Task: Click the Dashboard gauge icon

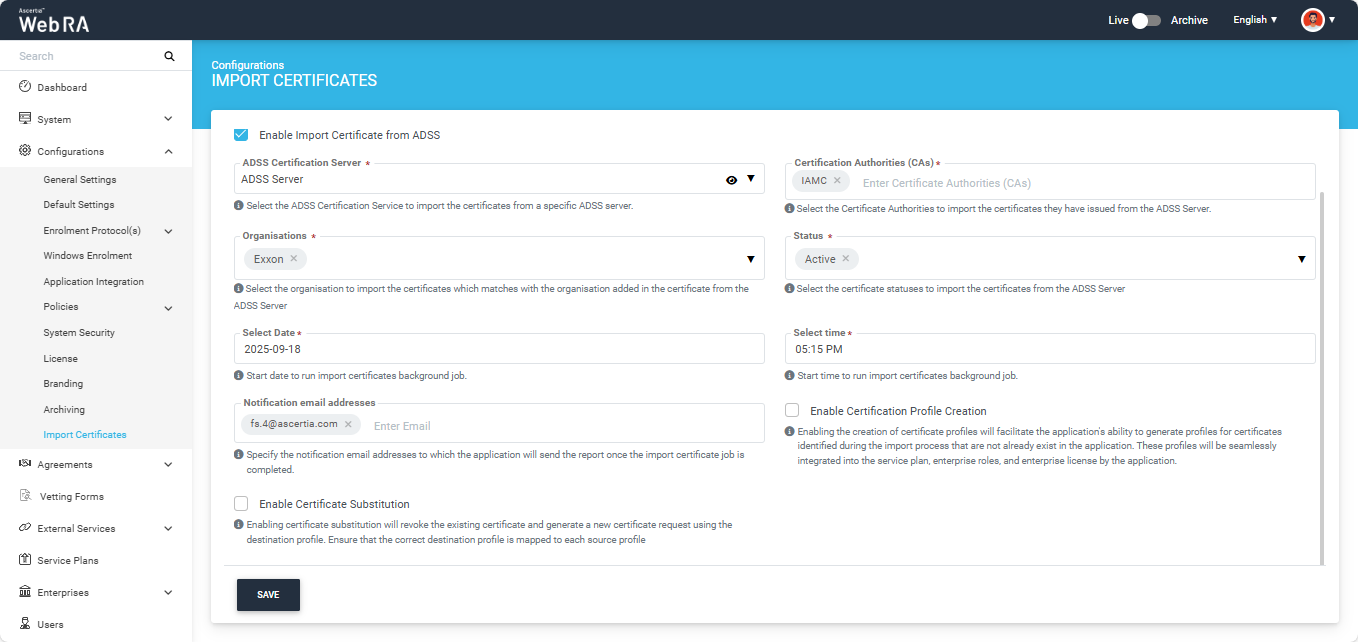Action: click(25, 87)
